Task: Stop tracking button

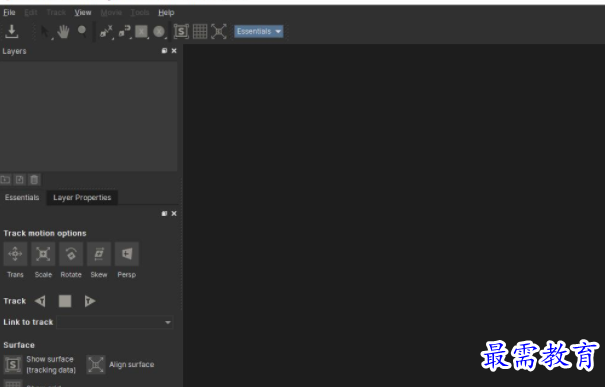Action: 65,301
